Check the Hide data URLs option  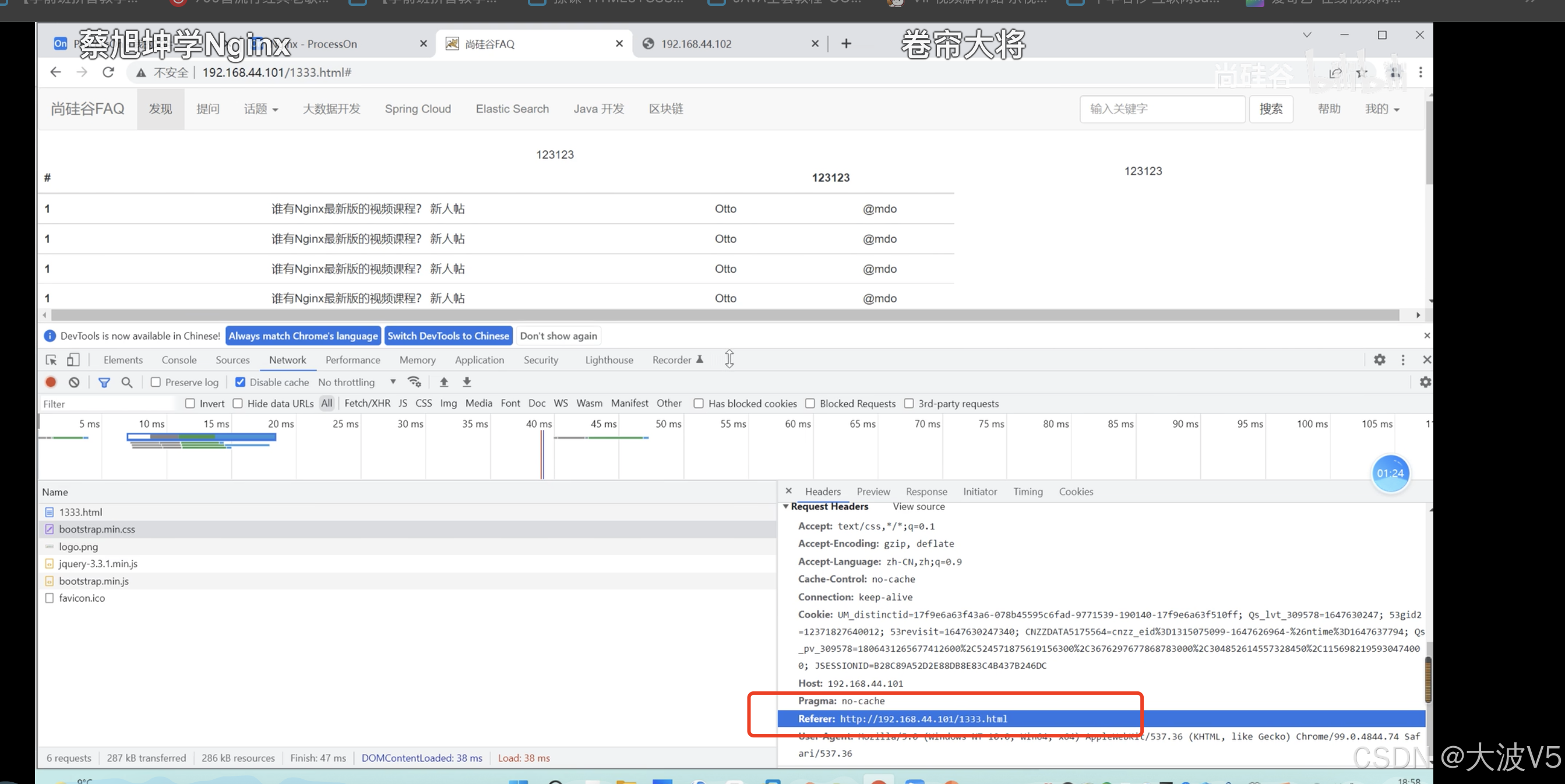coord(238,403)
